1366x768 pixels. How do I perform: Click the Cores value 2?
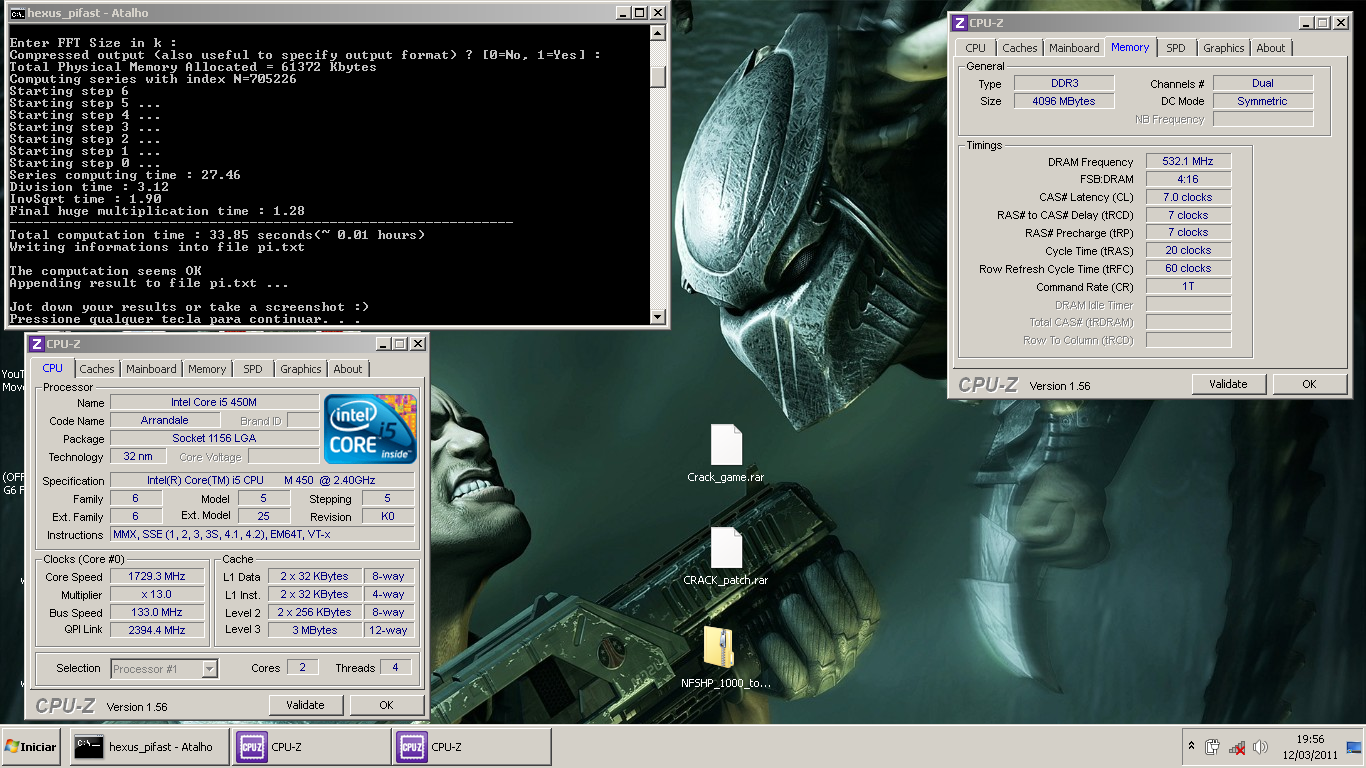click(x=302, y=667)
